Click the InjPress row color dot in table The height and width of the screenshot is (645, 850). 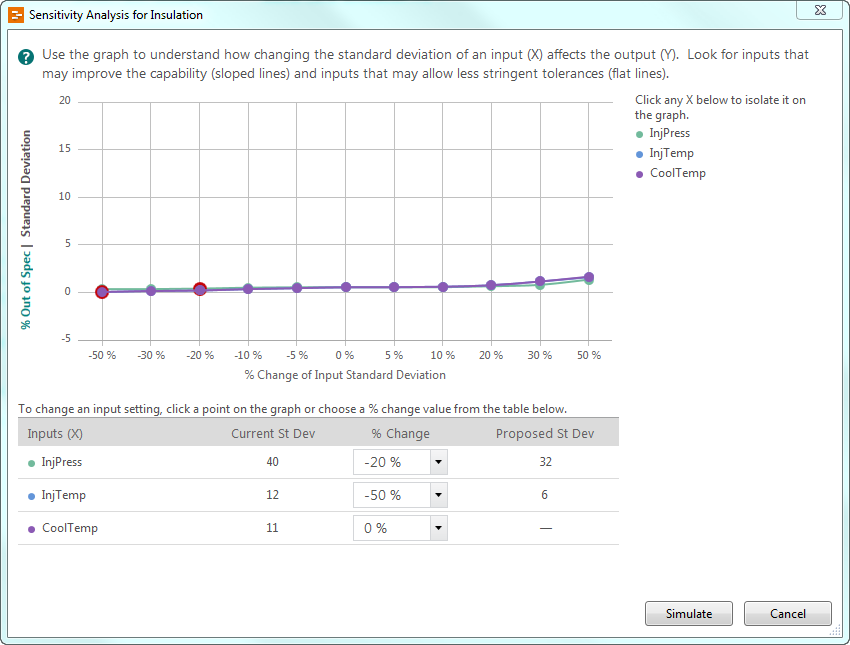click(32, 463)
